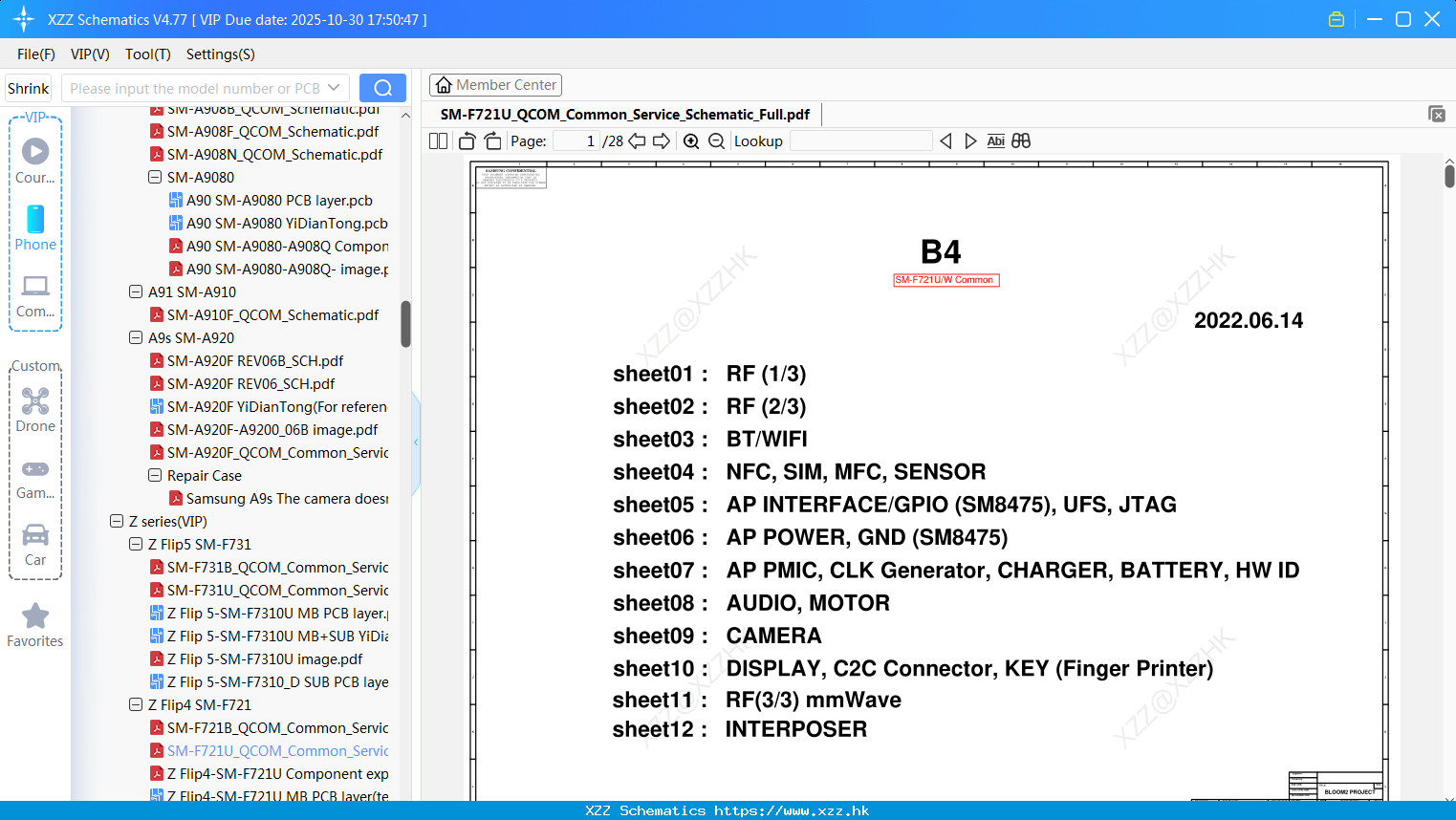Image resolution: width=1456 pixels, height=820 pixels.
Task: Click the binoculars search icon
Action: (1021, 140)
